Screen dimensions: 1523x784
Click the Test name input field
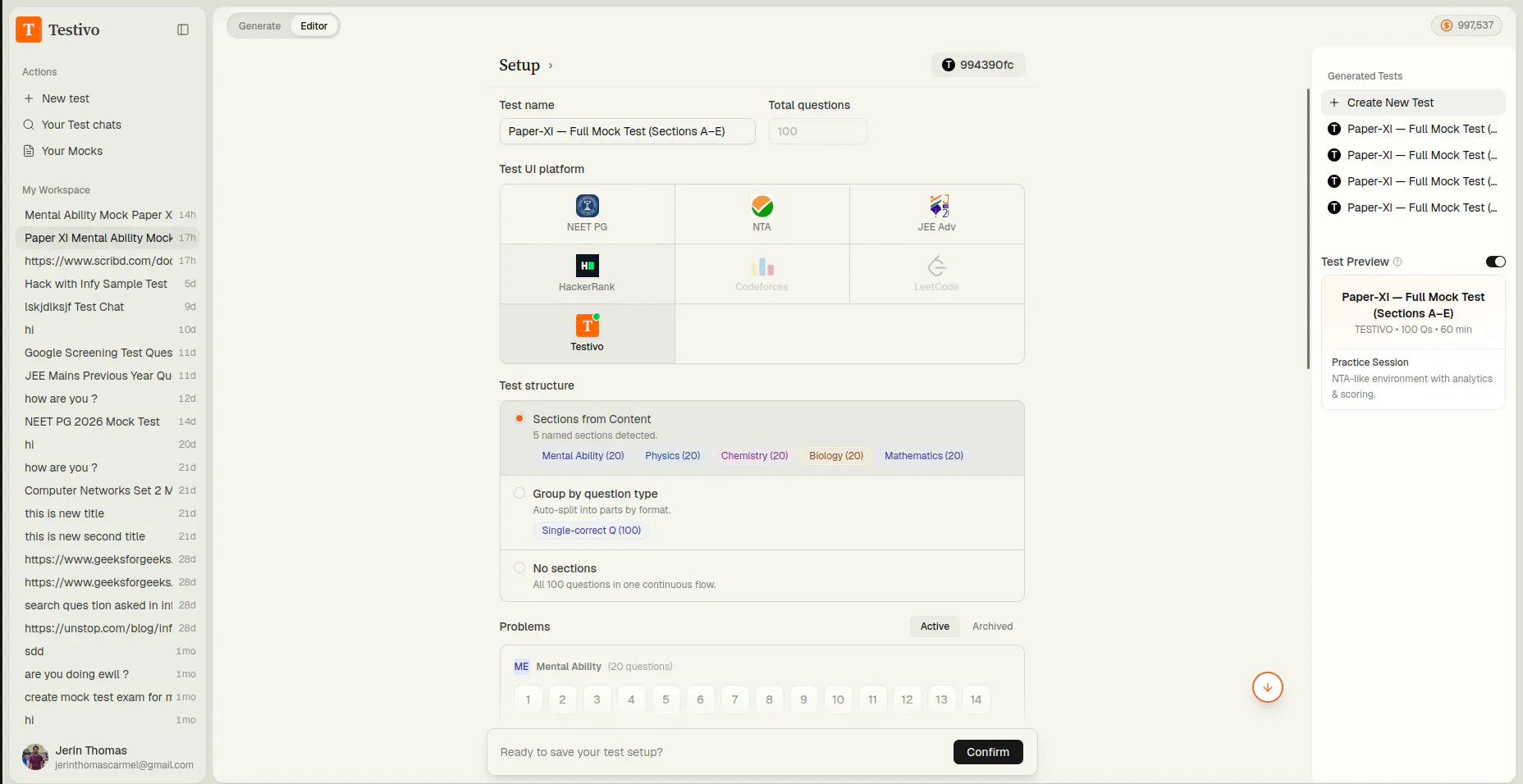click(627, 131)
